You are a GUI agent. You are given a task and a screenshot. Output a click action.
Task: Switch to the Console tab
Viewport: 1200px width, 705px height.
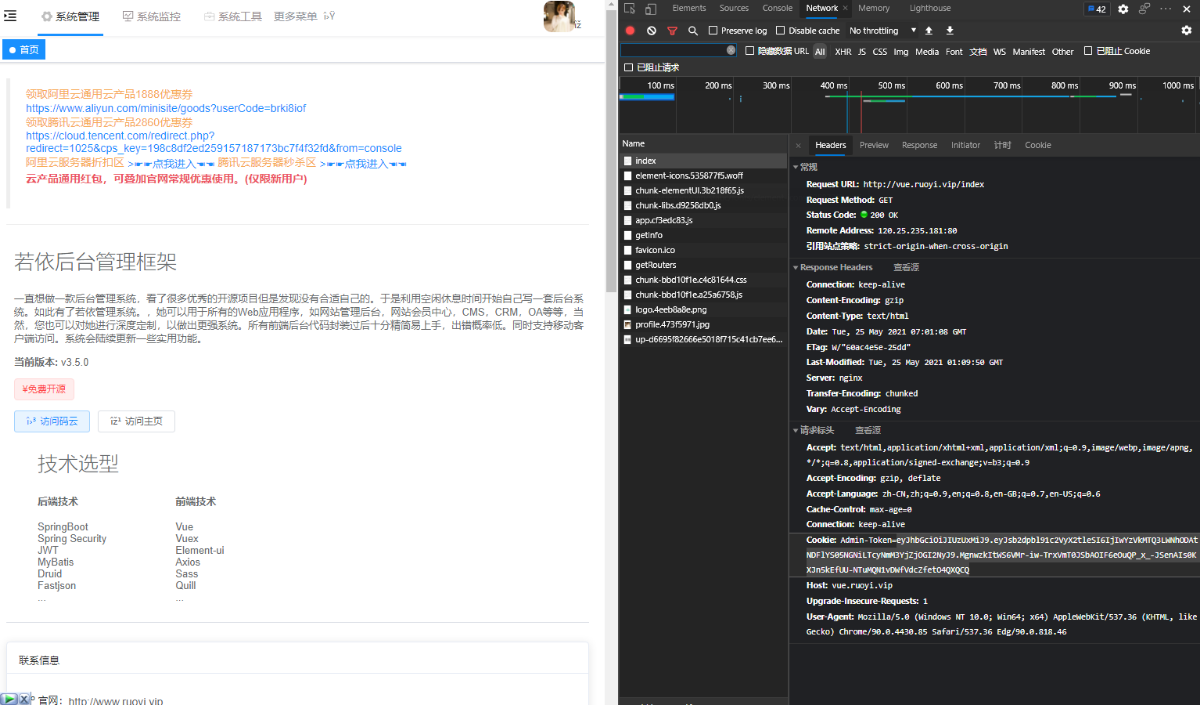(778, 8)
